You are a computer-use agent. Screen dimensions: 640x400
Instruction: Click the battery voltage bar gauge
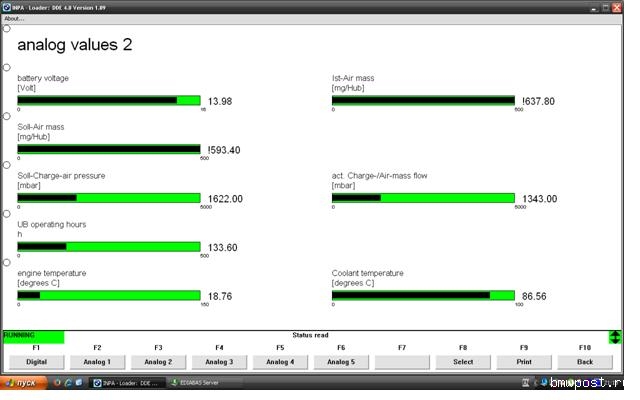(109, 100)
